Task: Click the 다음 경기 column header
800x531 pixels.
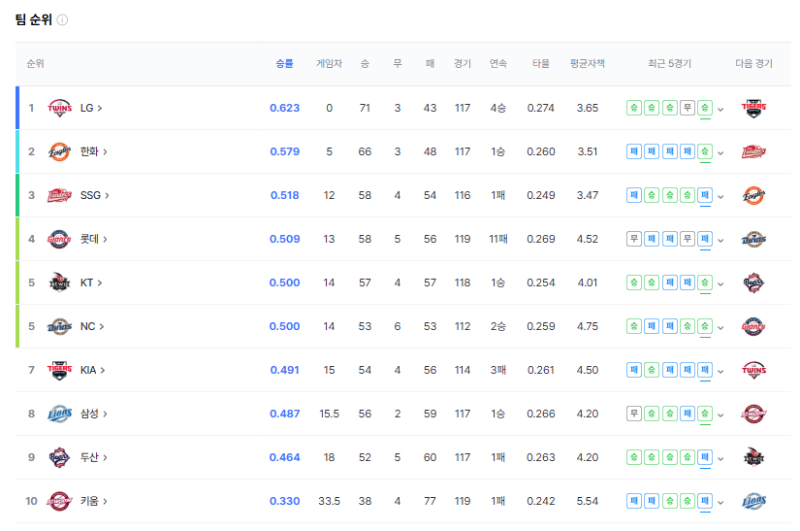Action: tap(754, 64)
